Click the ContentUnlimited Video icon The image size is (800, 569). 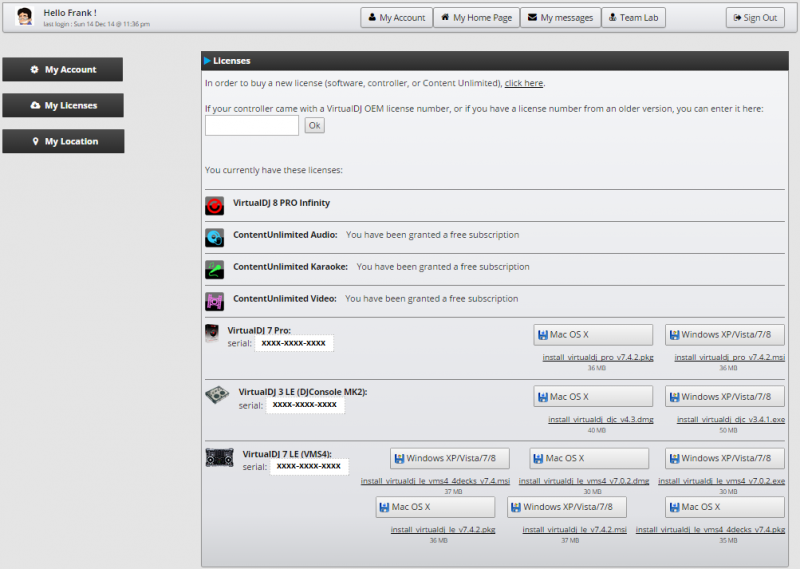[x=214, y=302]
